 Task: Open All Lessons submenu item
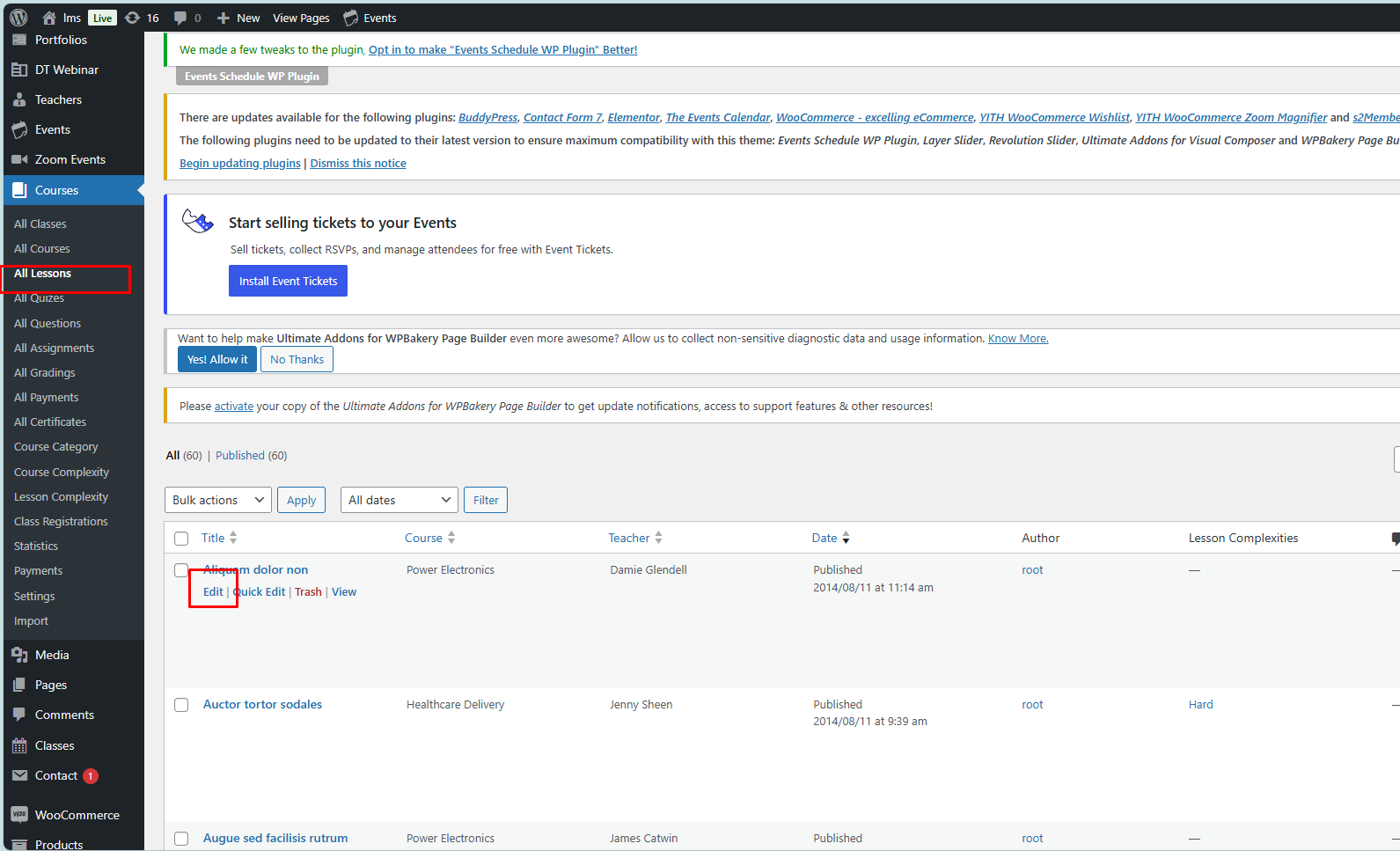pyautogui.click(x=42, y=274)
